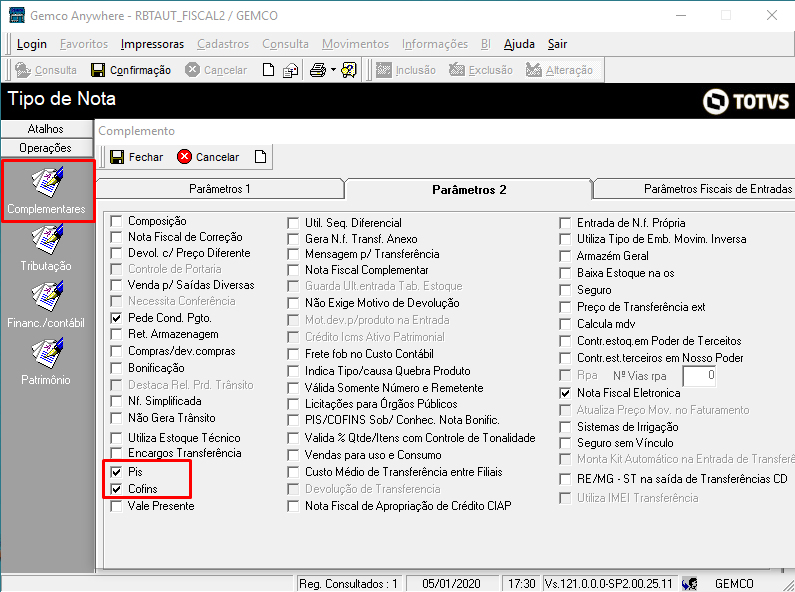Click the Consulta toolbar icon

(23, 70)
